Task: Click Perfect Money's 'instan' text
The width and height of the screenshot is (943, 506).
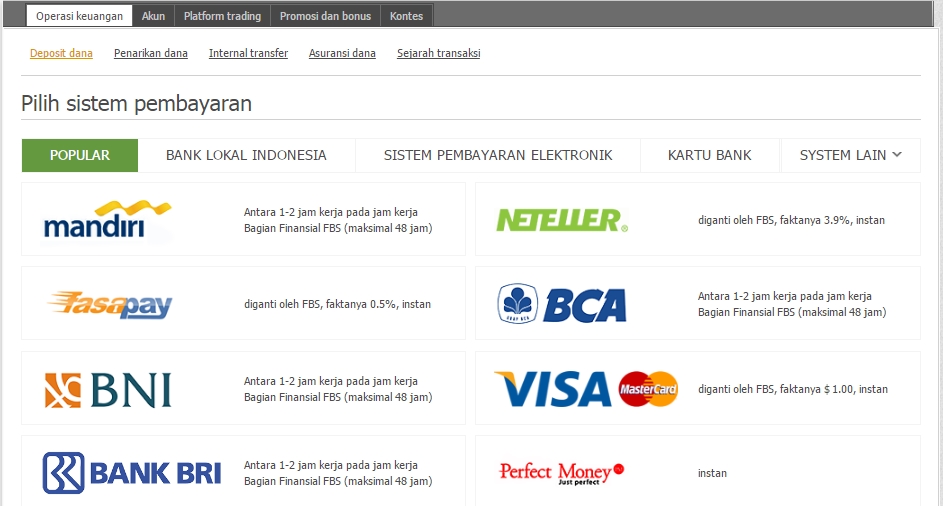Action: (x=712, y=473)
